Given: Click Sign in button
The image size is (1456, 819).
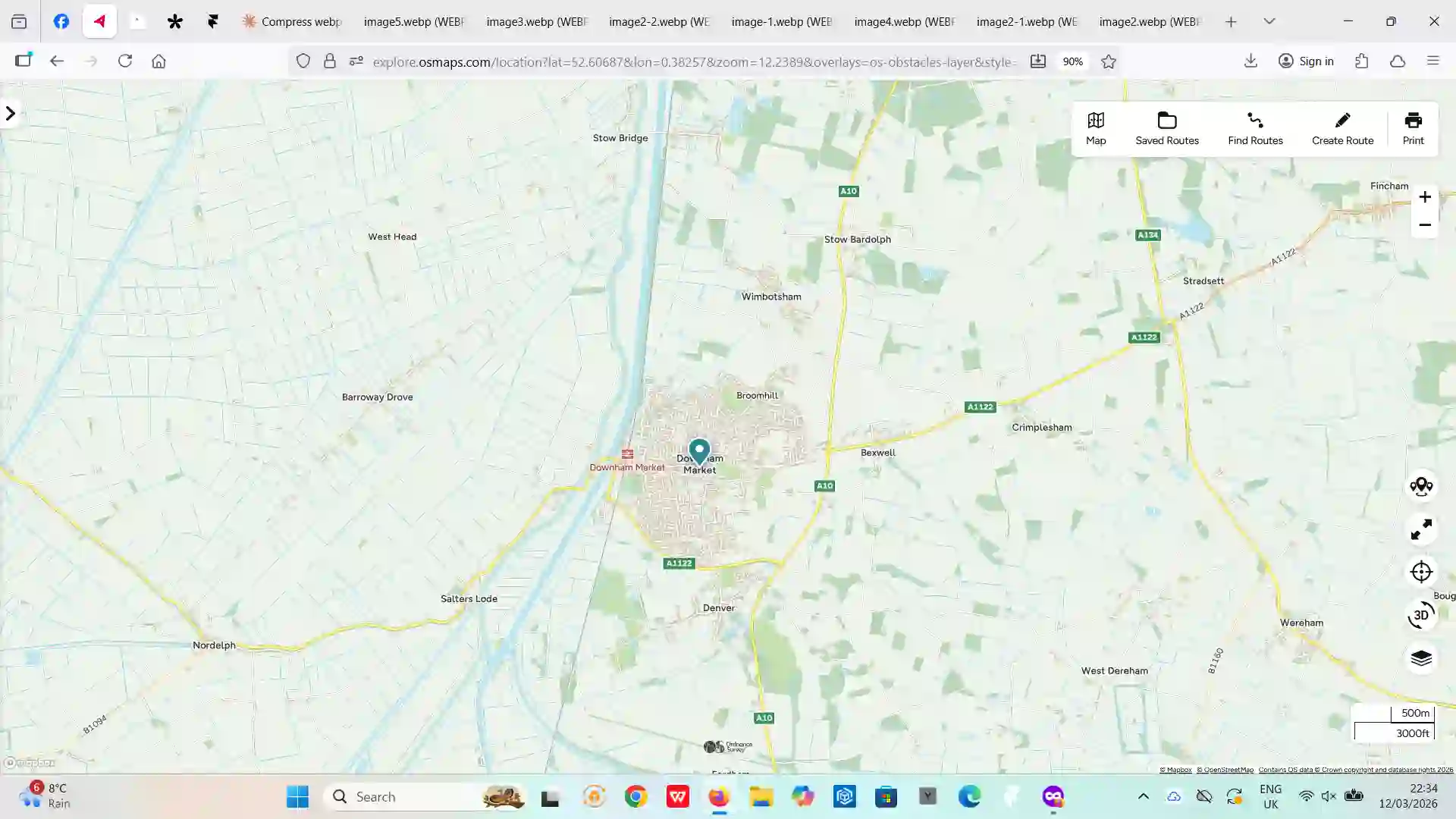Looking at the screenshot, I should (1306, 61).
